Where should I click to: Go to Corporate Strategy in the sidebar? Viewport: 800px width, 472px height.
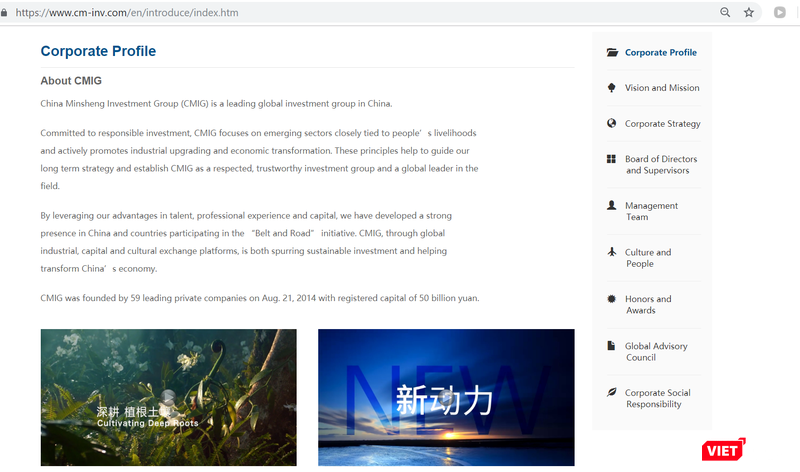tap(662, 124)
